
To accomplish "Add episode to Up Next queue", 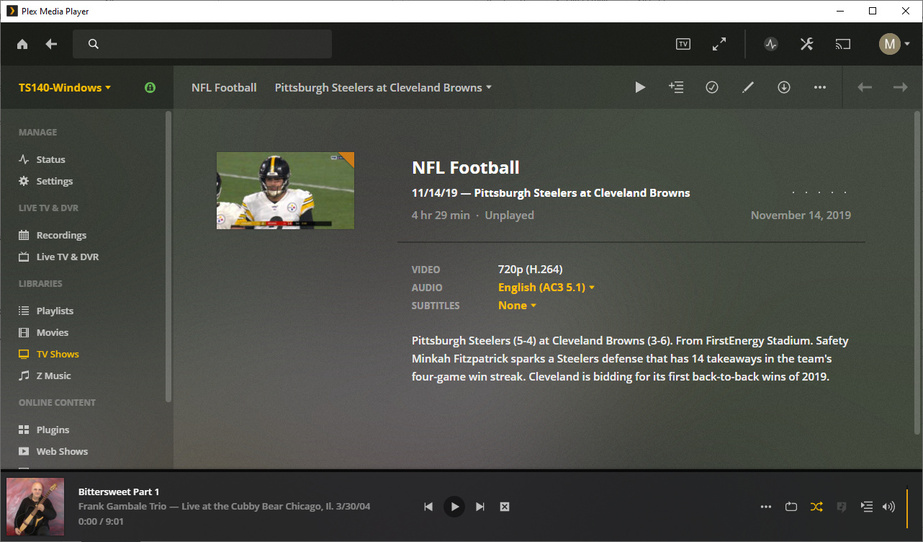I will click(x=676, y=88).
